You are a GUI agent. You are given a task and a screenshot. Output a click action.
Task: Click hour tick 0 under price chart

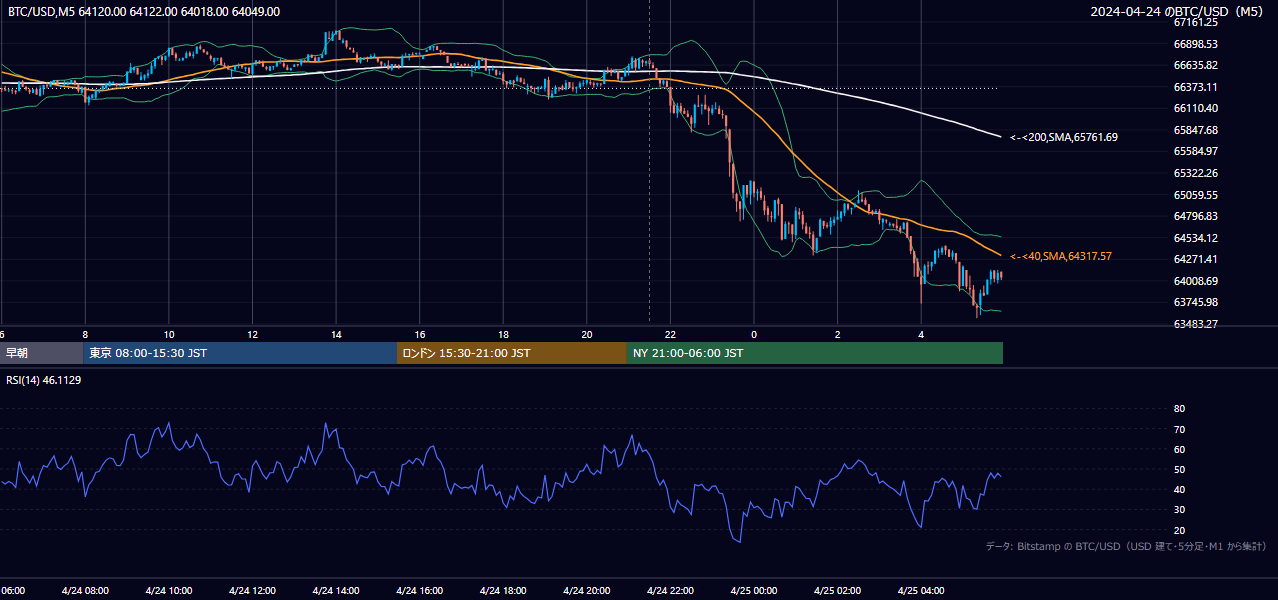[754, 334]
